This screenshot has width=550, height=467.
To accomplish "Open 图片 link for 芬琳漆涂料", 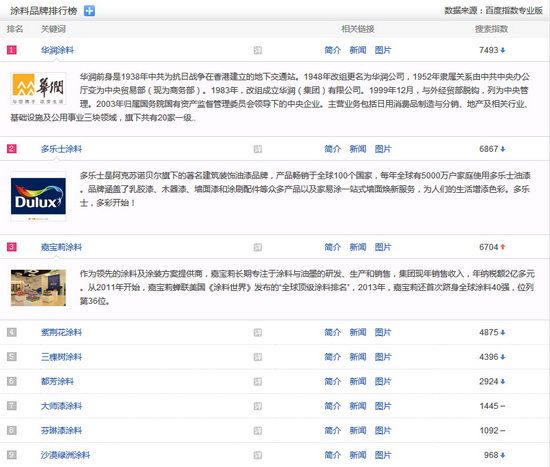I will 383,431.
